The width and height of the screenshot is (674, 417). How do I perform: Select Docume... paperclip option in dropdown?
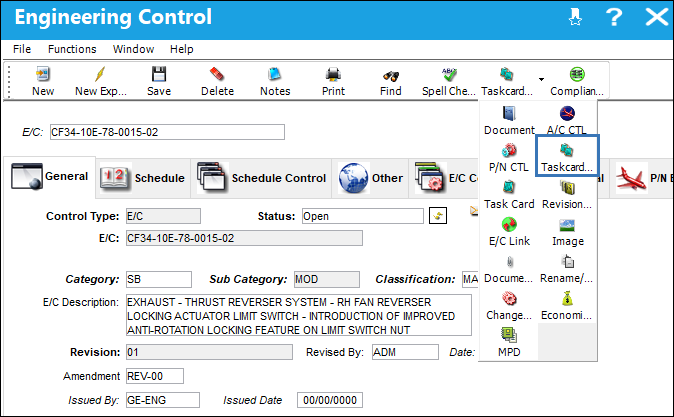click(x=509, y=269)
